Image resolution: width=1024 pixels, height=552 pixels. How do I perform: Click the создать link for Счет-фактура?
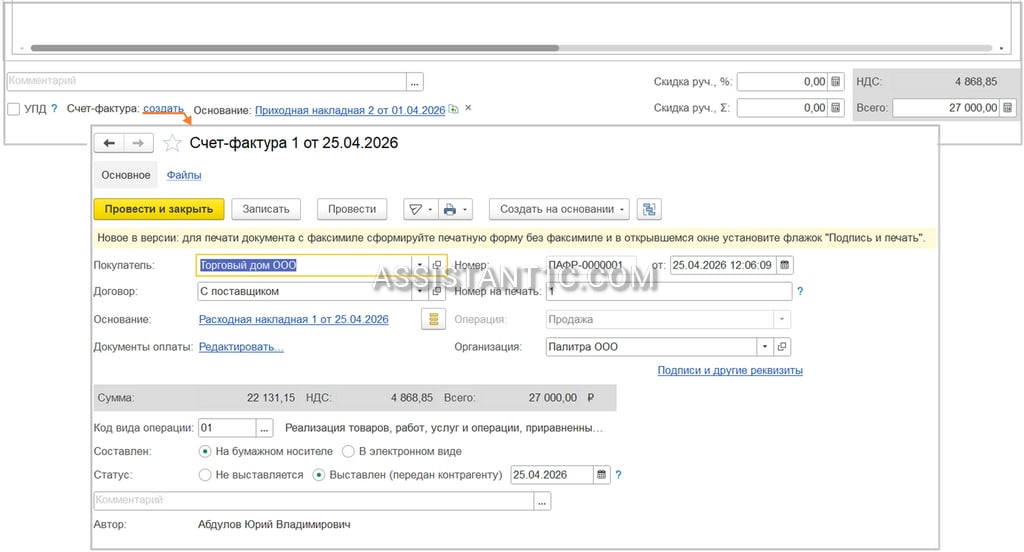[x=163, y=108]
